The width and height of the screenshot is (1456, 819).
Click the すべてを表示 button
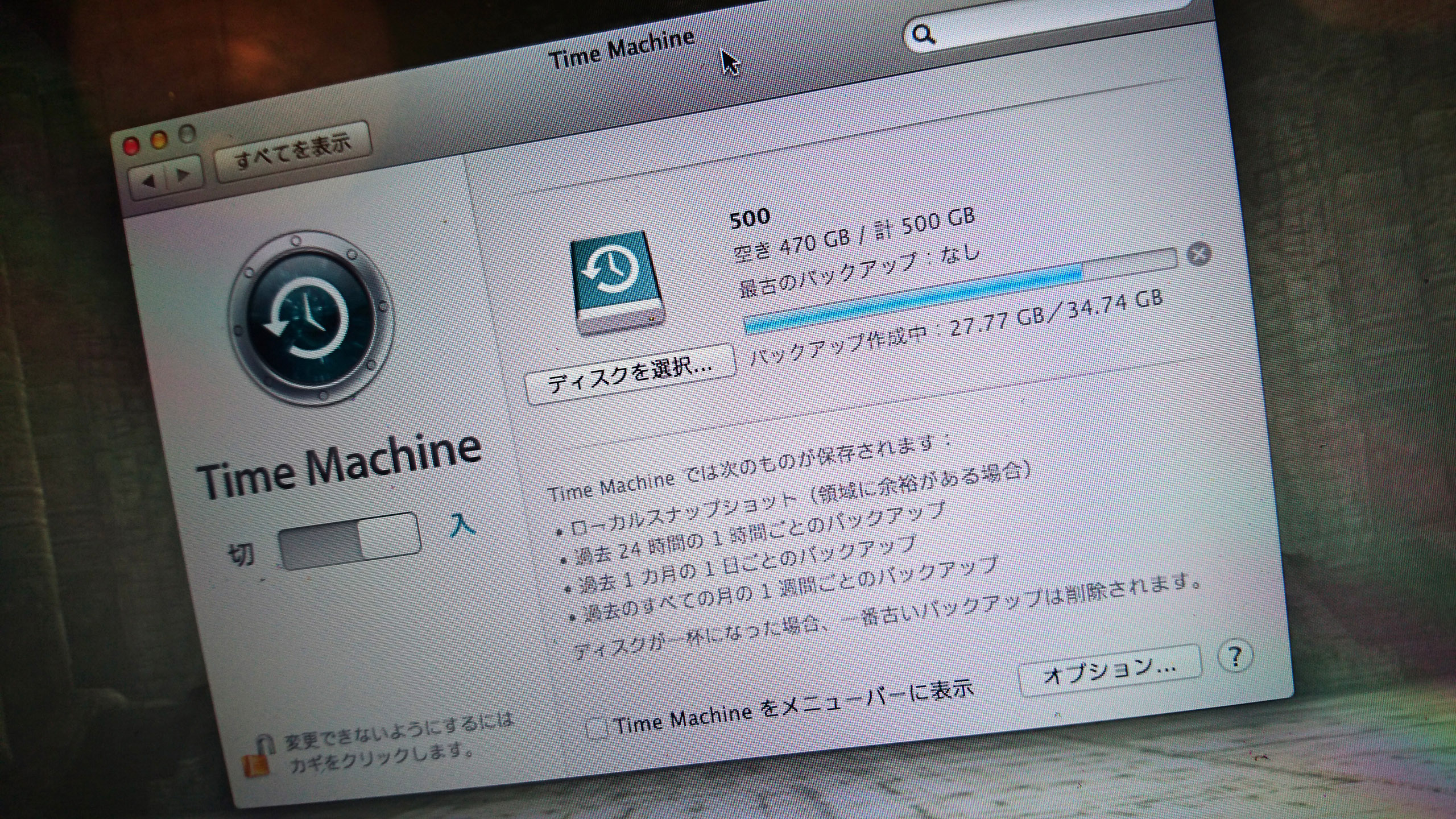point(293,151)
